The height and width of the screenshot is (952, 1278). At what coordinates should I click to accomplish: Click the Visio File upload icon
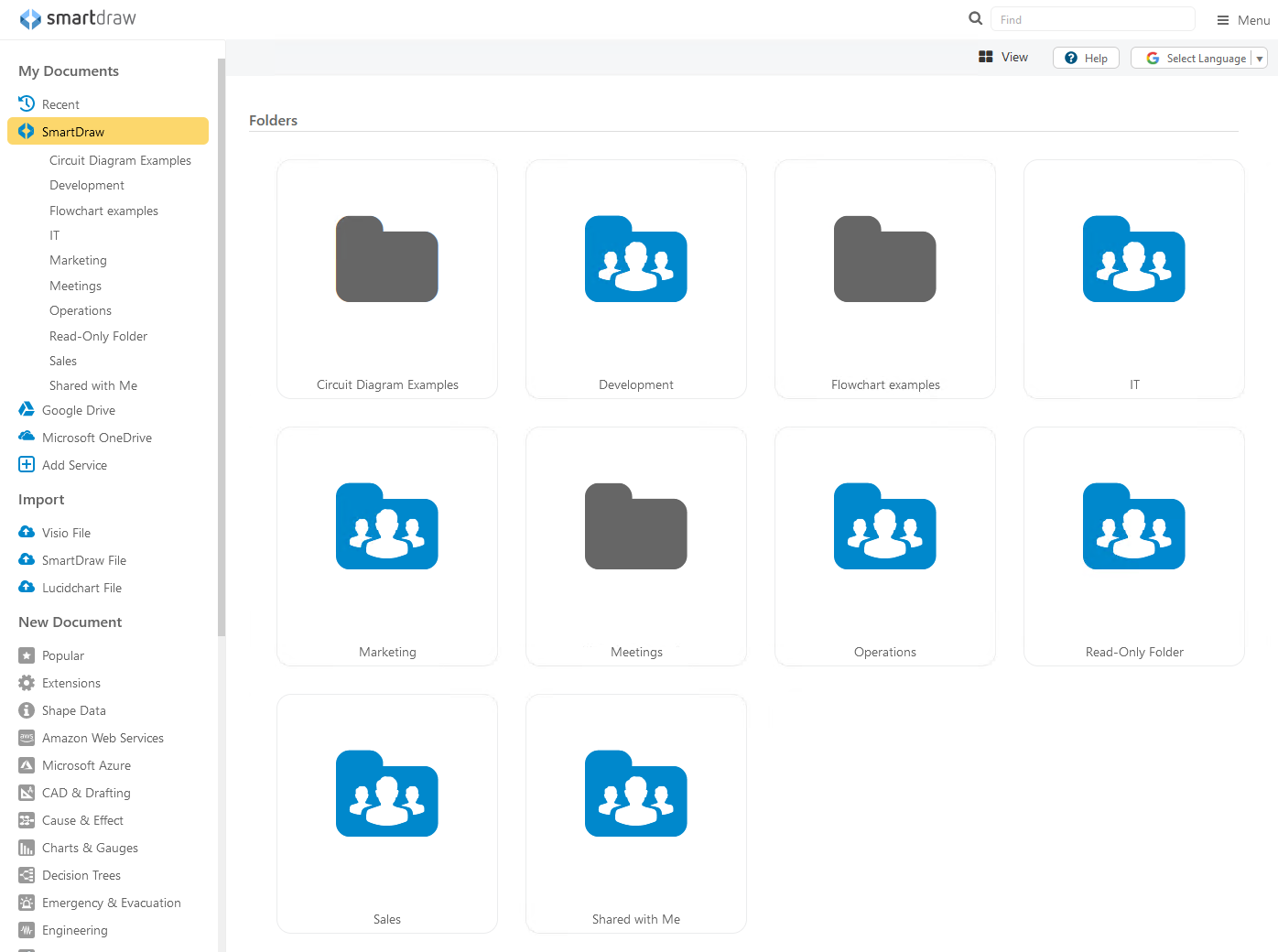(27, 532)
